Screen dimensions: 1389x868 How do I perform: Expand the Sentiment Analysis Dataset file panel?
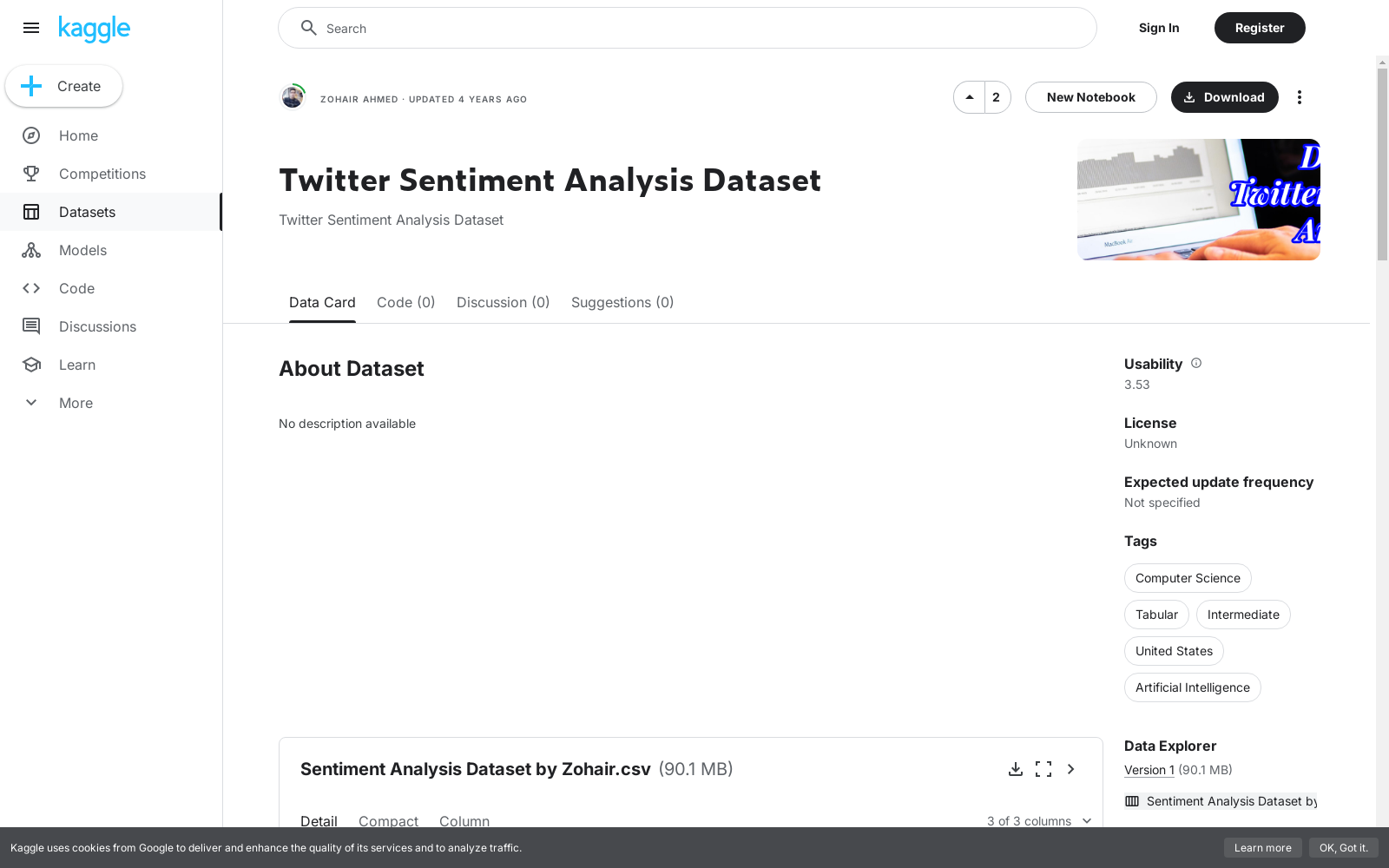[x=1070, y=769]
